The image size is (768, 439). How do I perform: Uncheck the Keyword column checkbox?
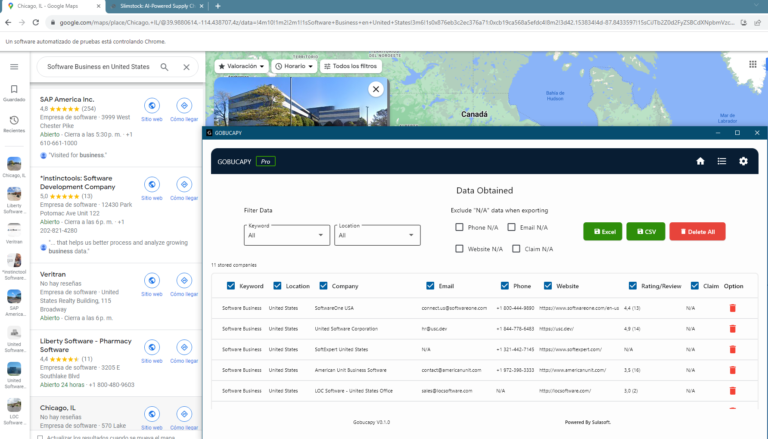pos(231,286)
